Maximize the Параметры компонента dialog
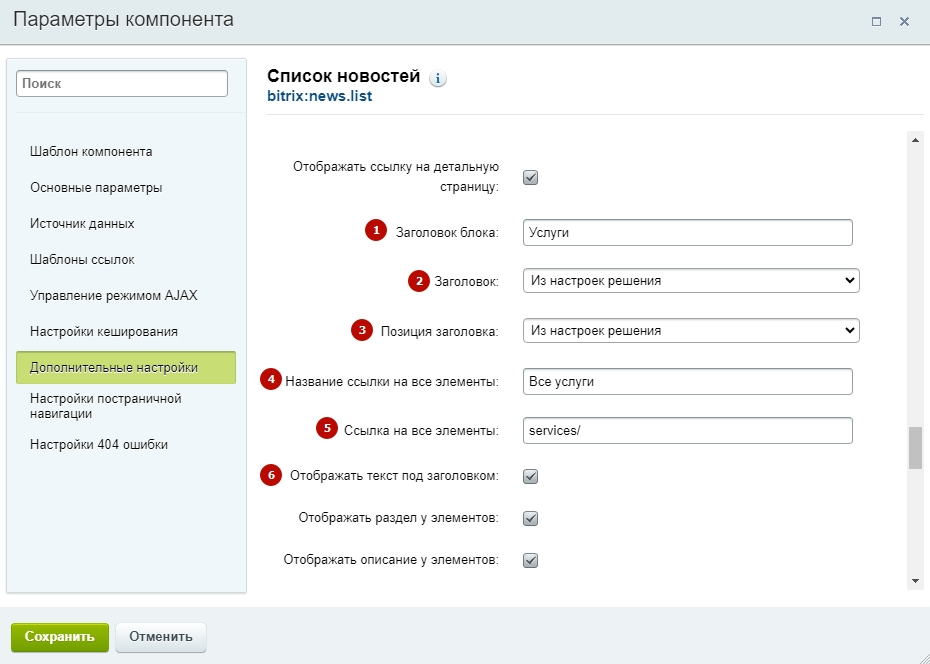Viewport: 930px width, 664px height. [876, 22]
